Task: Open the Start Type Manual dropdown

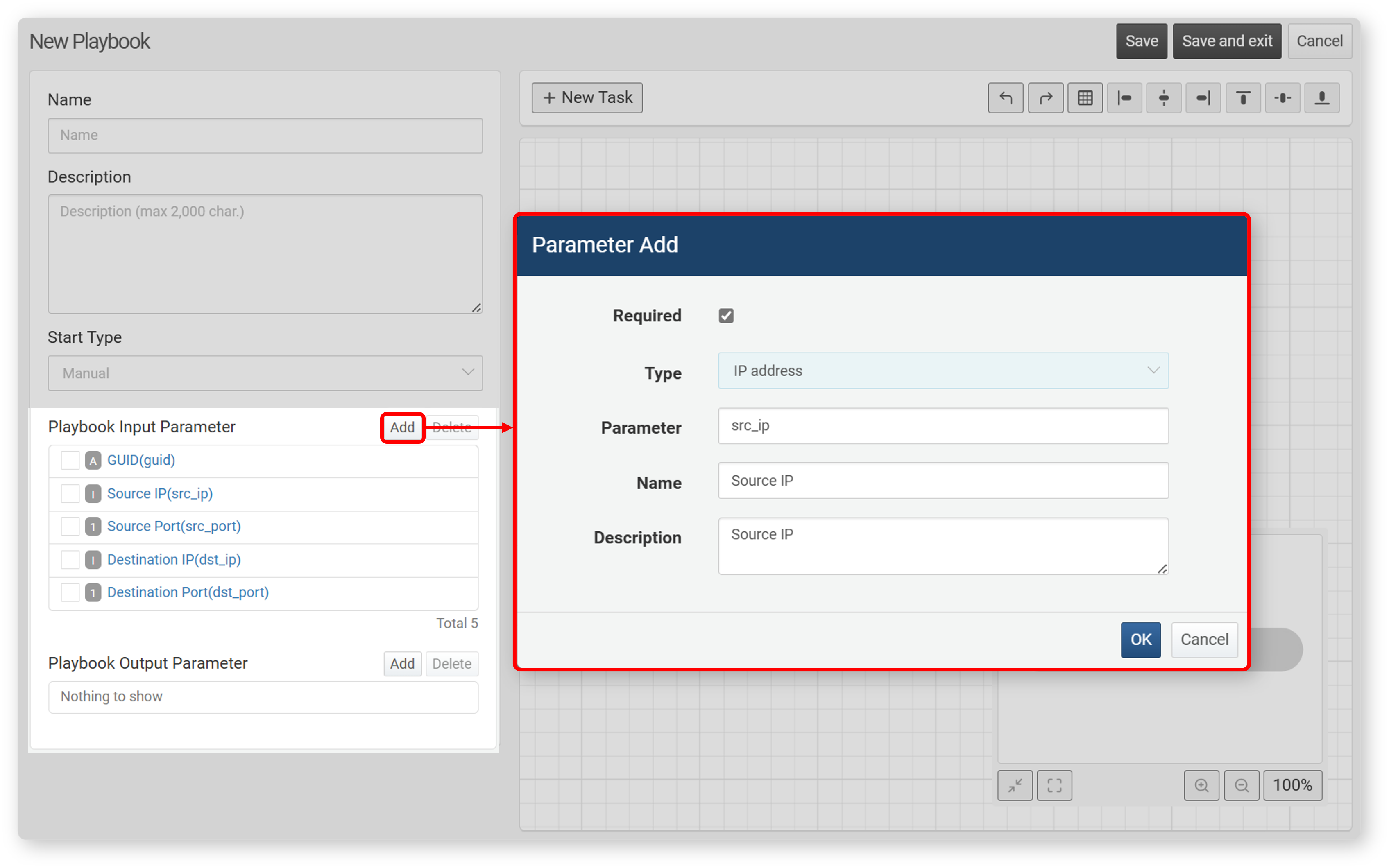Action: (x=265, y=373)
